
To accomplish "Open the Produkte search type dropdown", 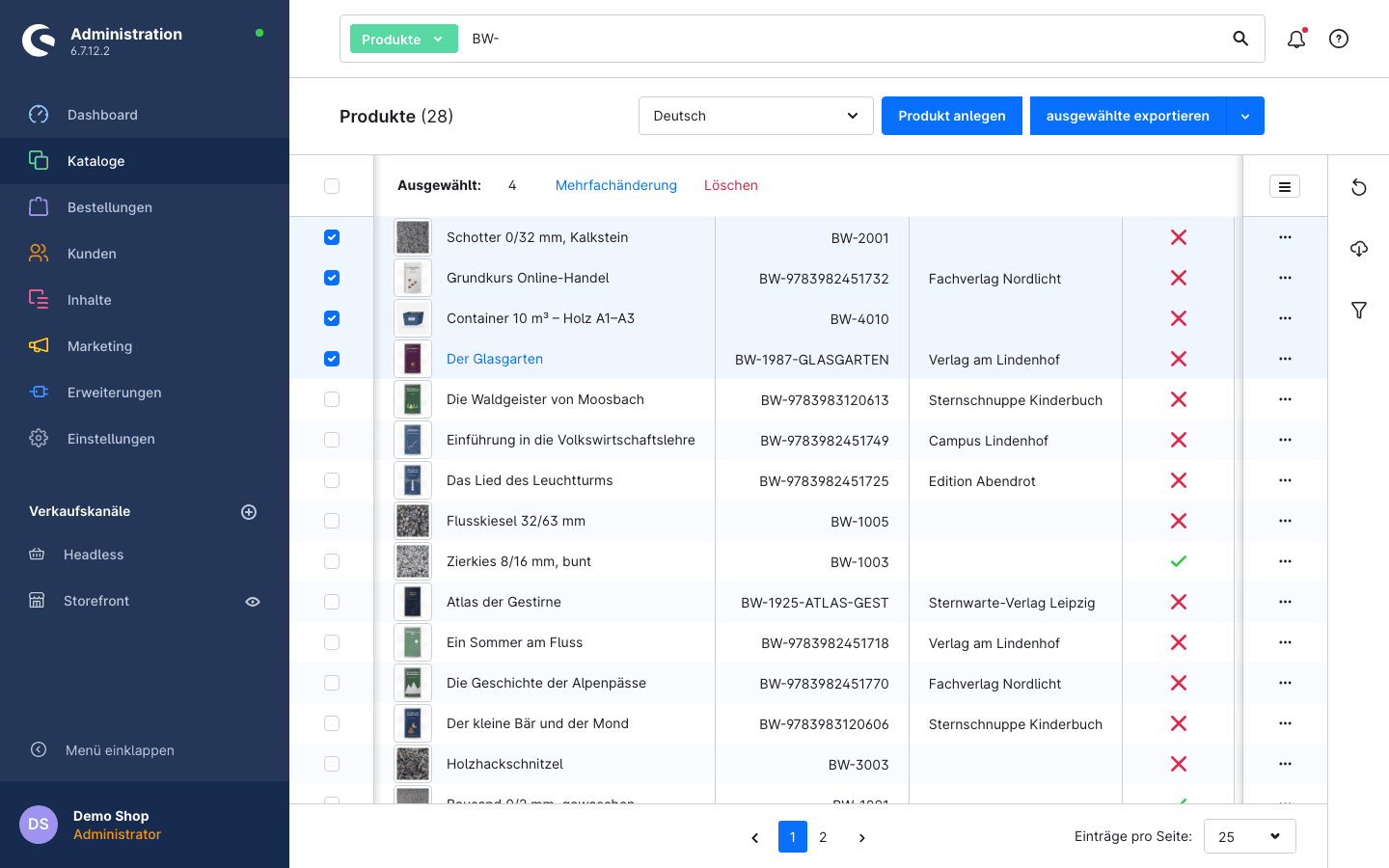I will 403,39.
